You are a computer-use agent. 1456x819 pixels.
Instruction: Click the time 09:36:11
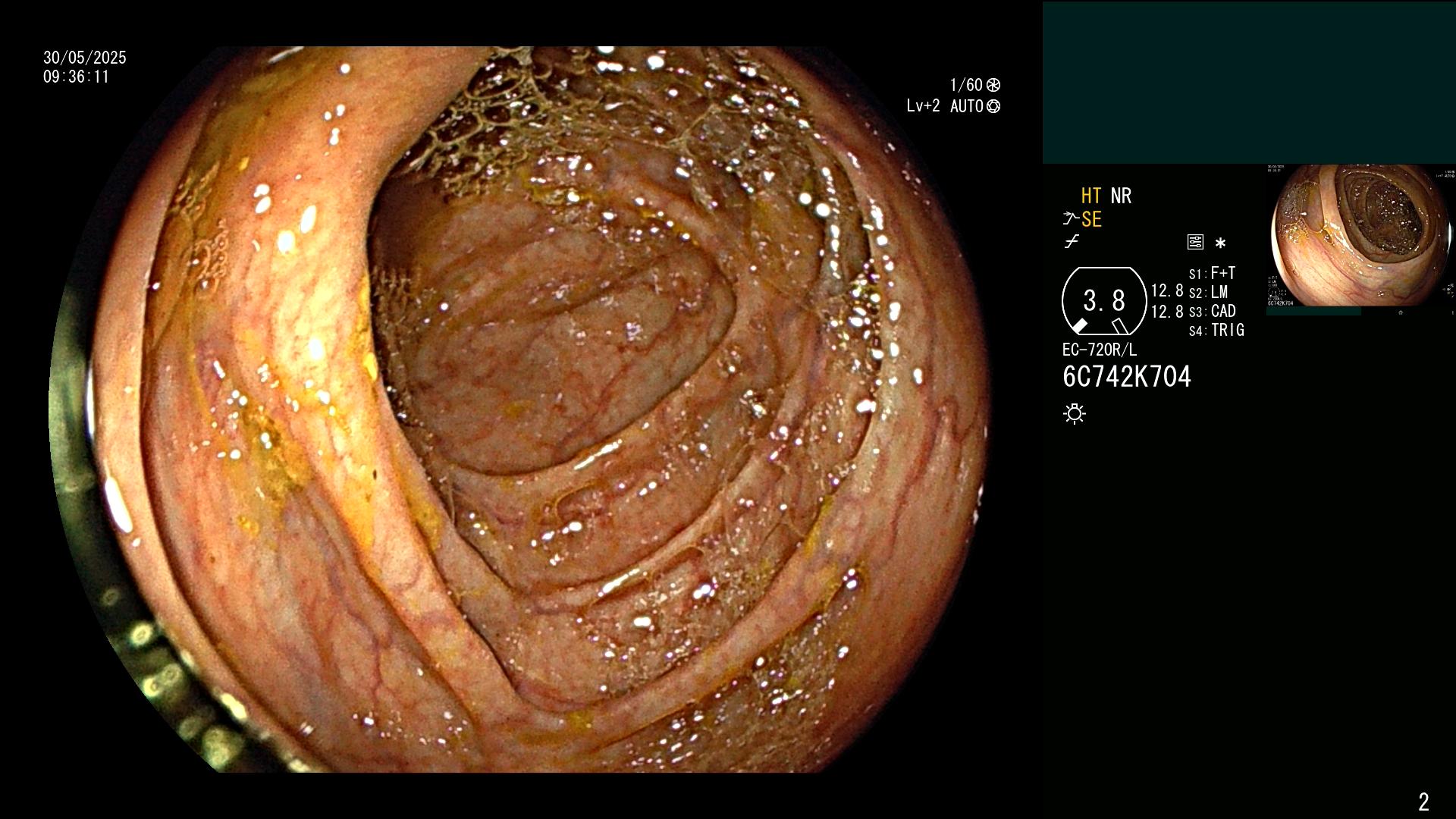(76, 77)
